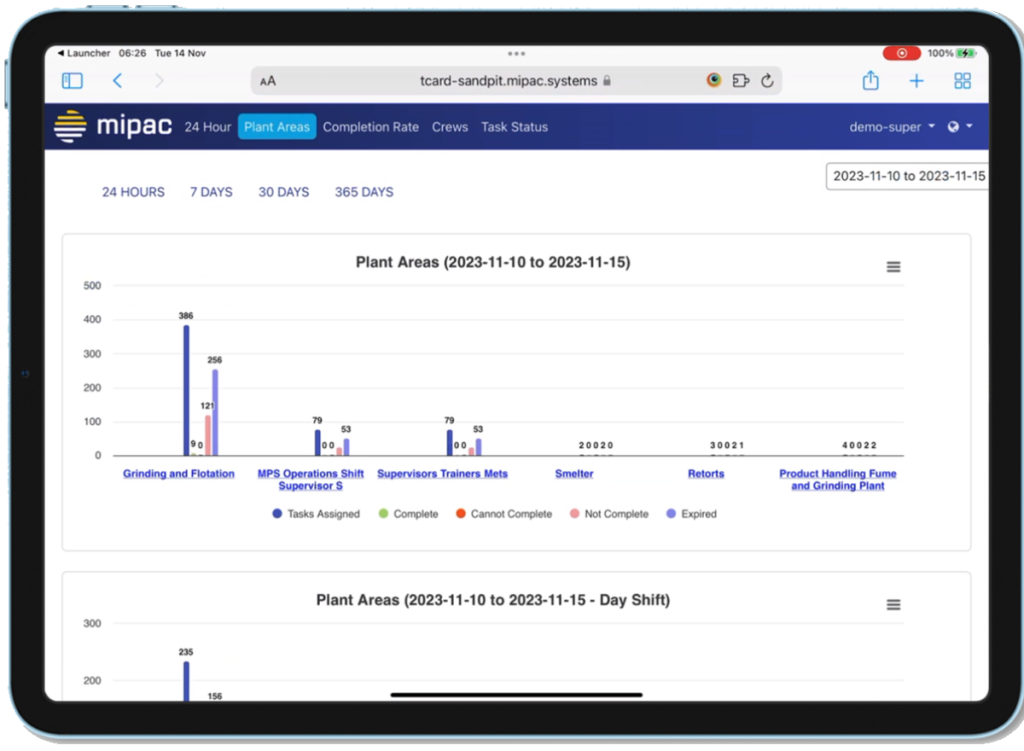Open the Grinding and Flotation plant area
The width and height of the screenshot is (1024, 751).
tap(178, 473)
